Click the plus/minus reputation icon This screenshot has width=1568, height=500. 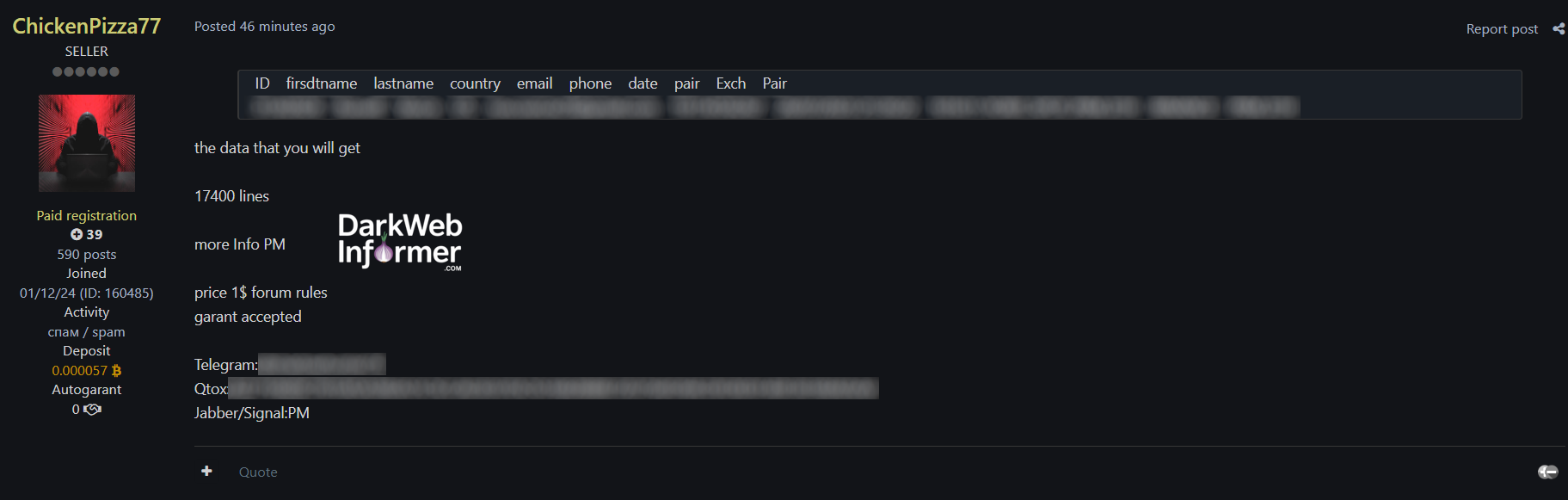click(x=1547, y=472)
